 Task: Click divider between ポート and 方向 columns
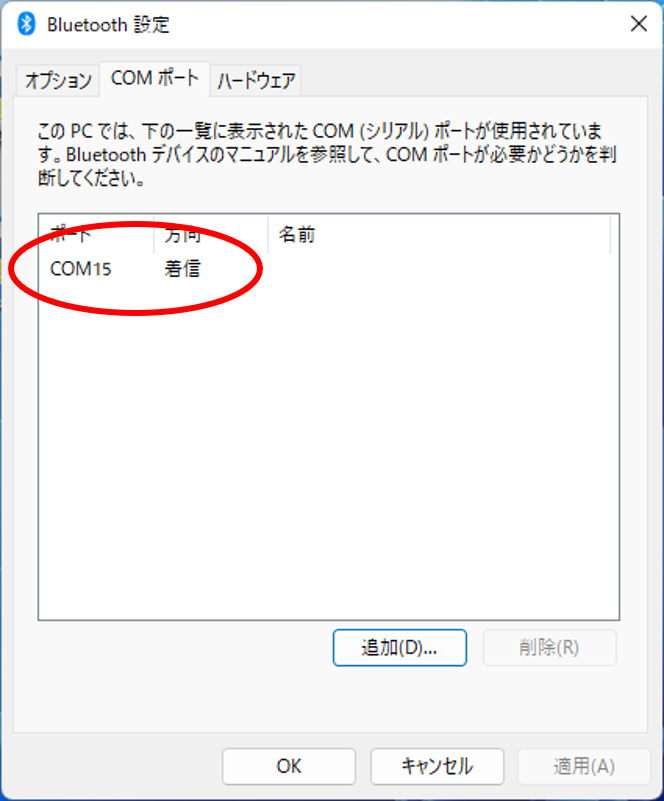pyautogui.click(x=154, y=235)
